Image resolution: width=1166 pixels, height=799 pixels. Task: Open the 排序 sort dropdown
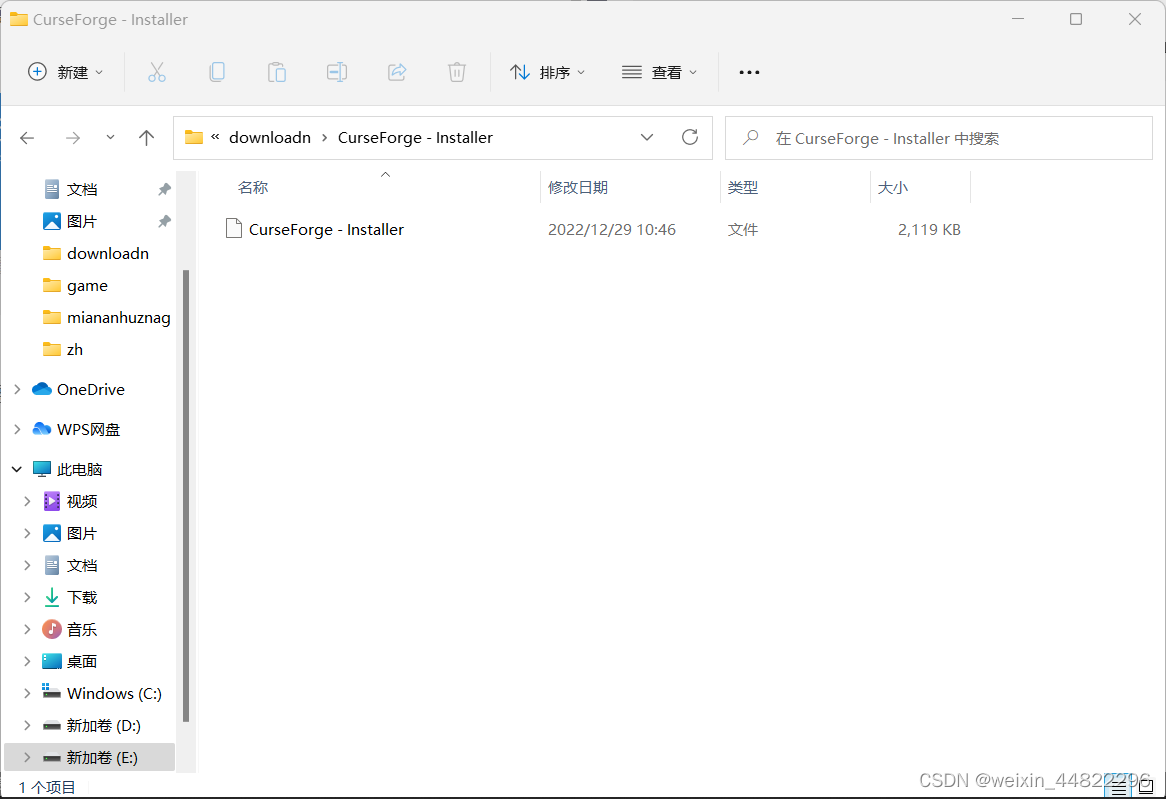pos(548,71)
